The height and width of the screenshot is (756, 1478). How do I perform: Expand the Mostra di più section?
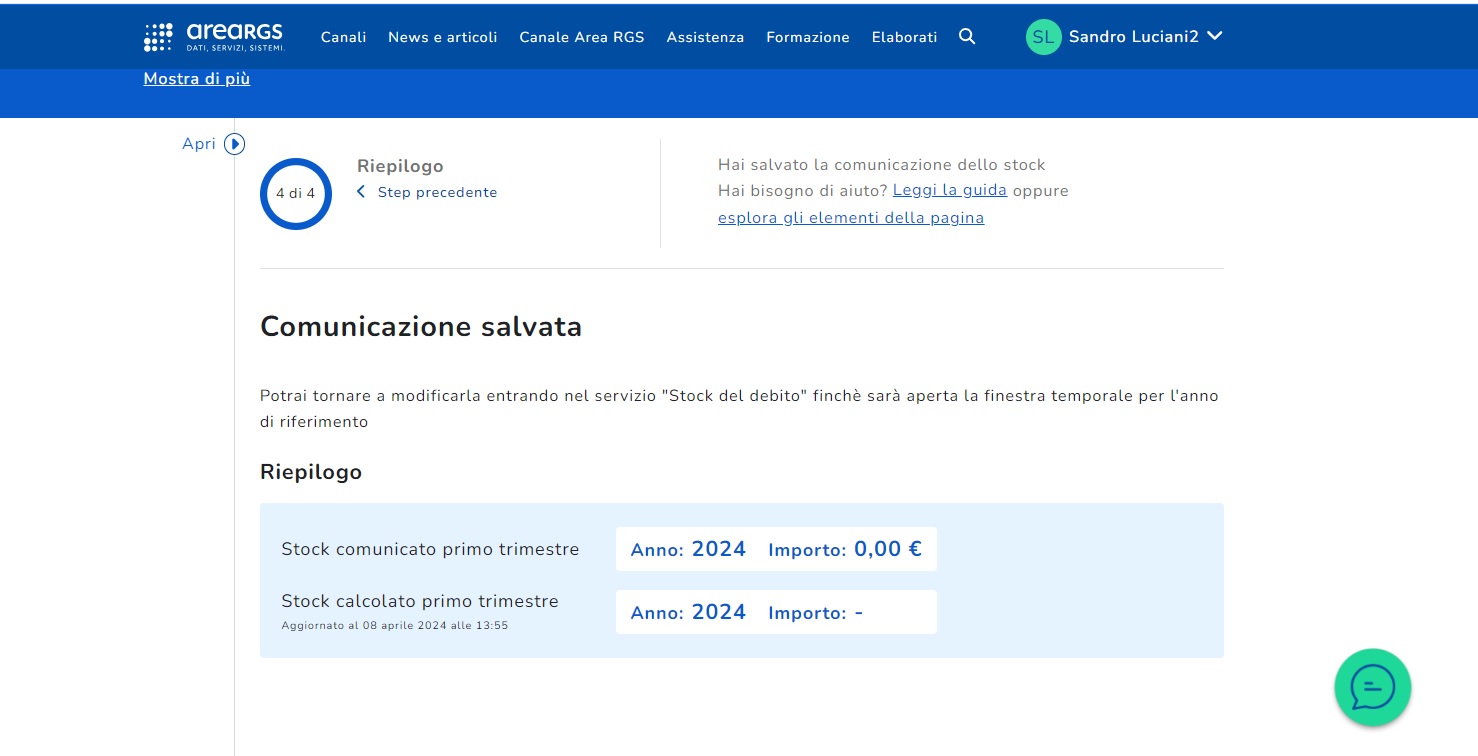point(197,79)
